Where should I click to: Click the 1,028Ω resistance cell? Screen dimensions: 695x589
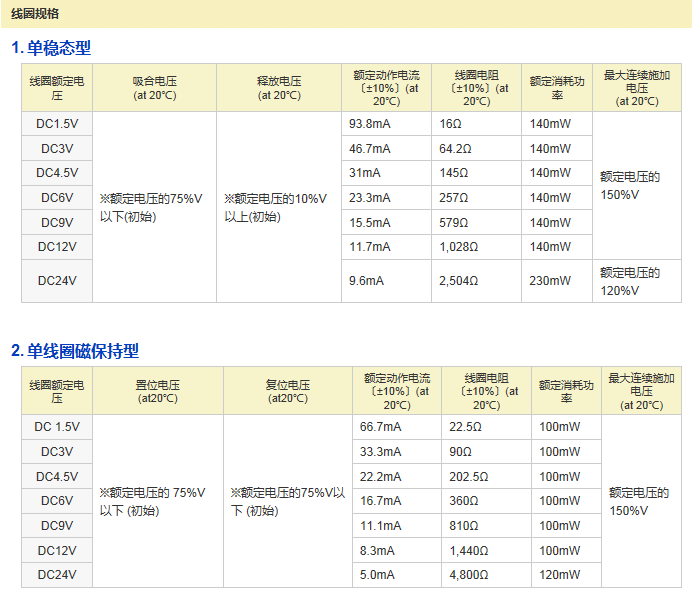pyautogui.click(x=459, y=247)
